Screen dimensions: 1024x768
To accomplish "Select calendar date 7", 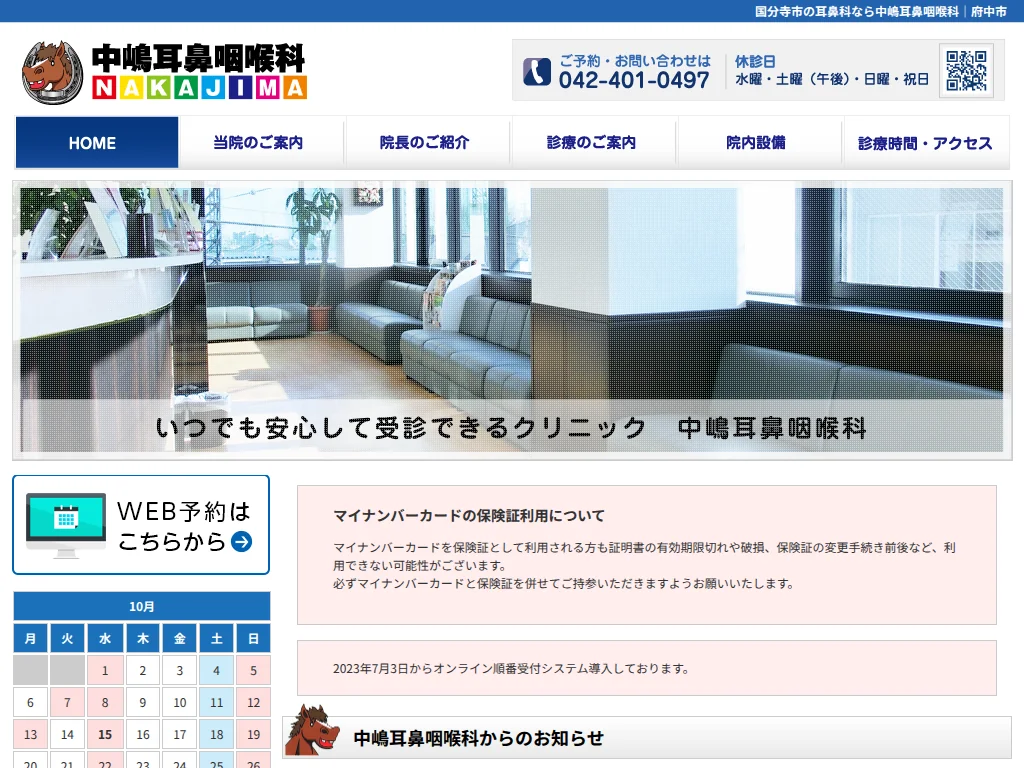I will pos(67,703).
